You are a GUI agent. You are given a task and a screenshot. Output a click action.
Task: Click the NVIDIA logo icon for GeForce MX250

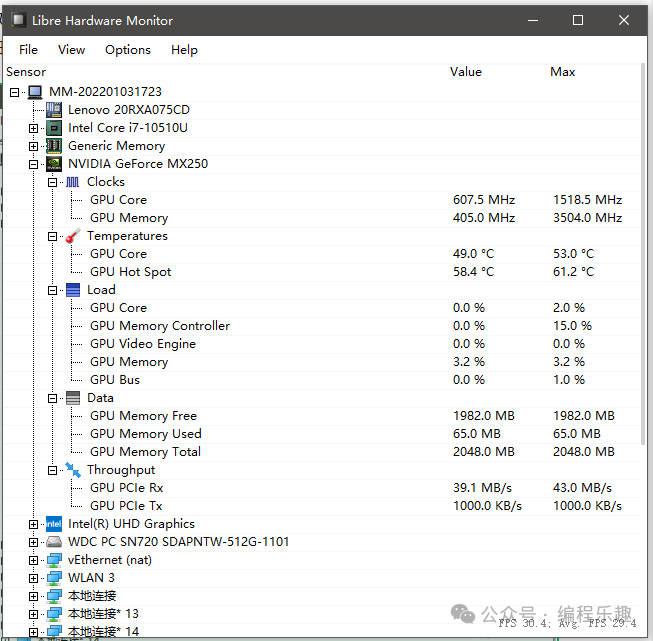point(54,164)
